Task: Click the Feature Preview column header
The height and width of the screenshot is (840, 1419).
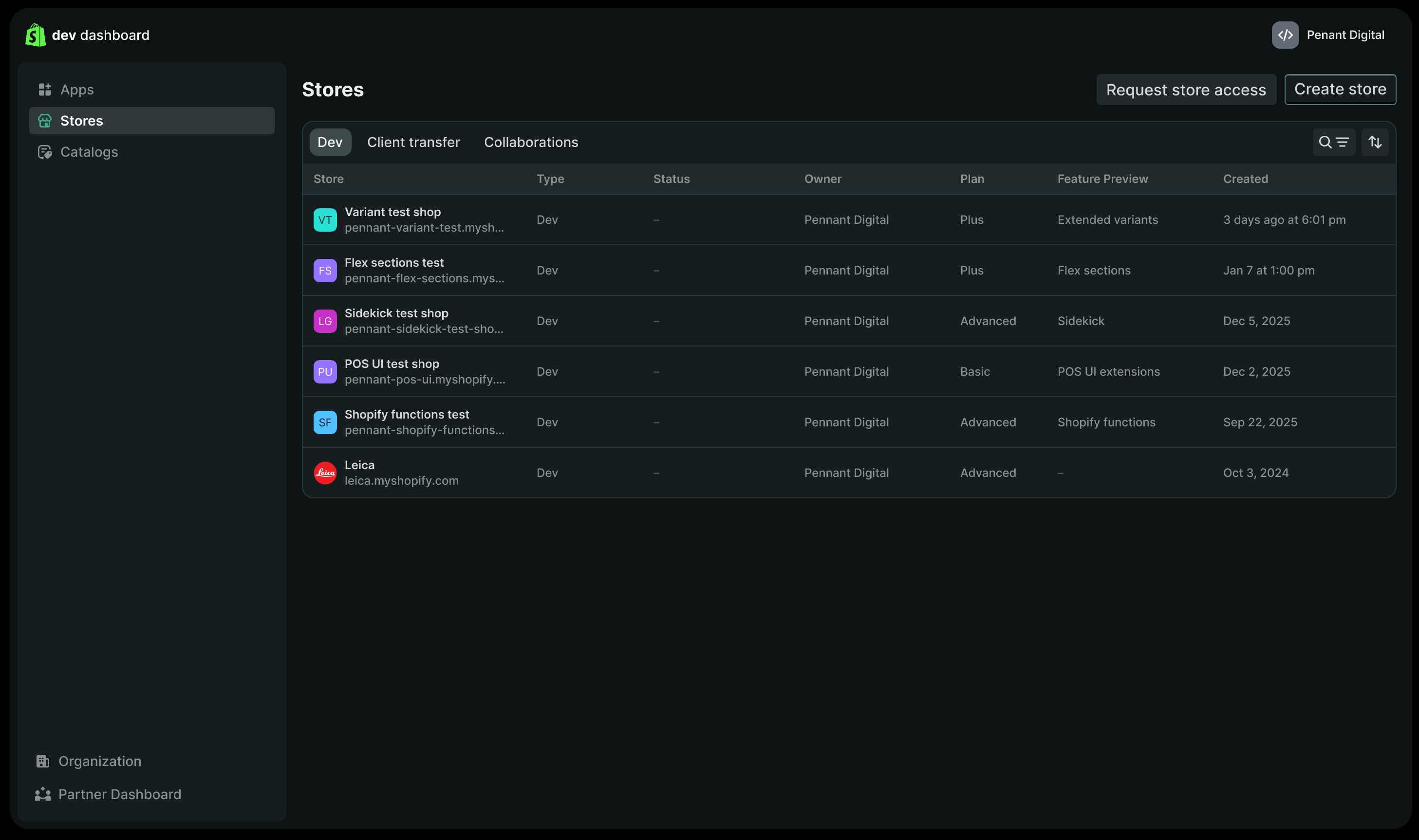Action: (1102, 179)
